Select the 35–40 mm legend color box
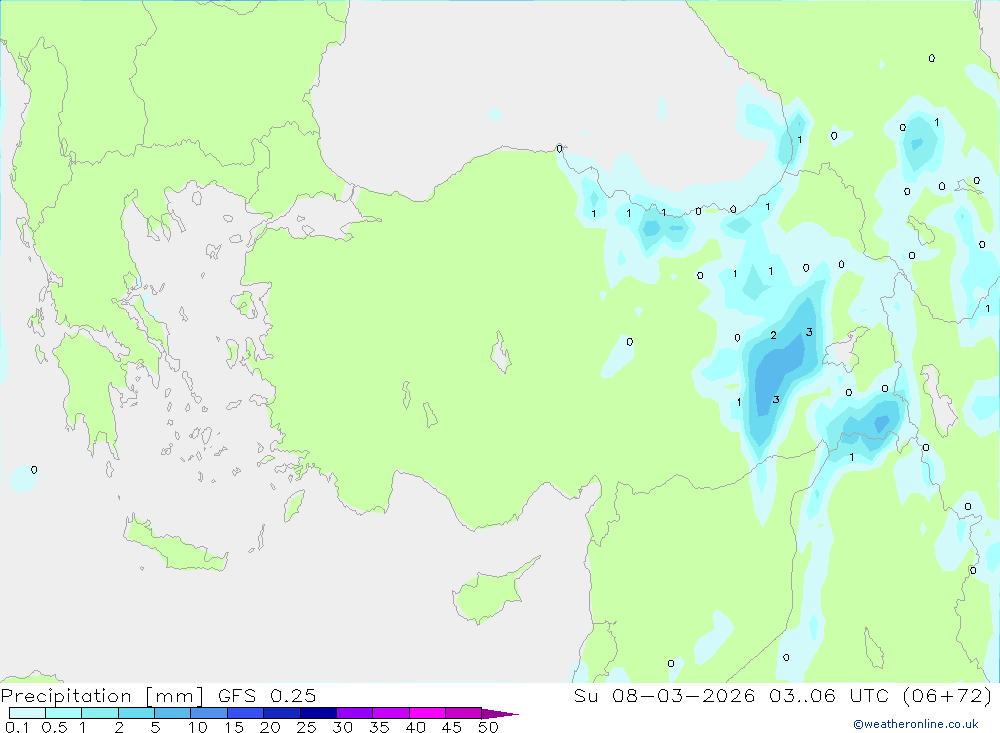The height and width of the screenshot is (733, 1000). coord(391,713)
